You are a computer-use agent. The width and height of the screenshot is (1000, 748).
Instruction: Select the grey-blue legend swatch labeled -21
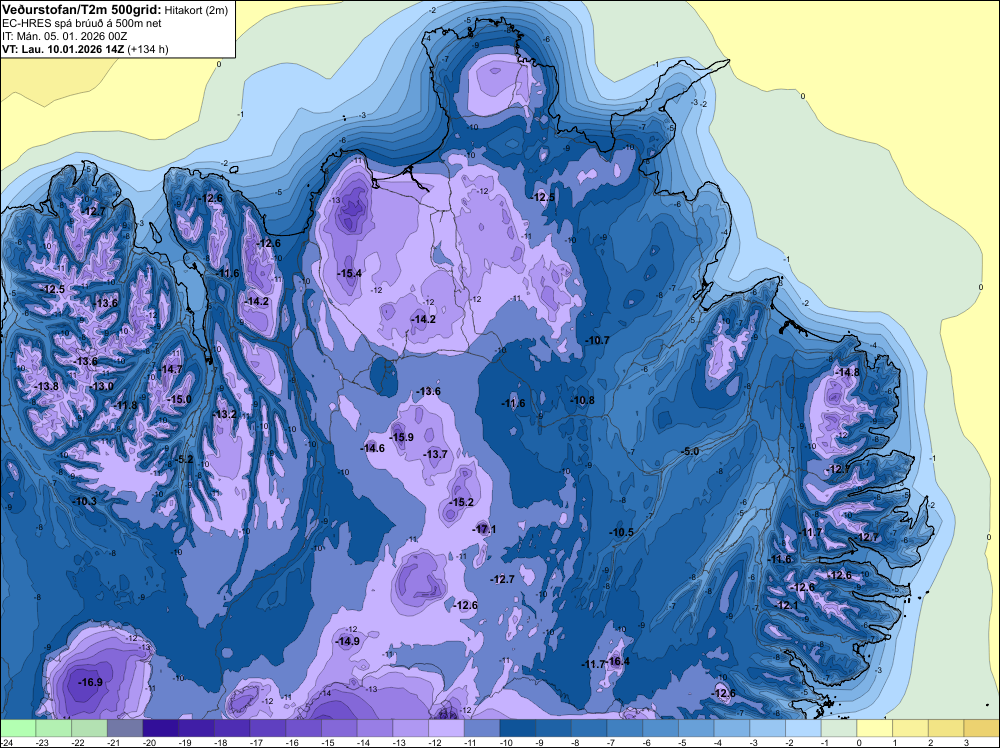pyautogui.click(x=125, y=728)
